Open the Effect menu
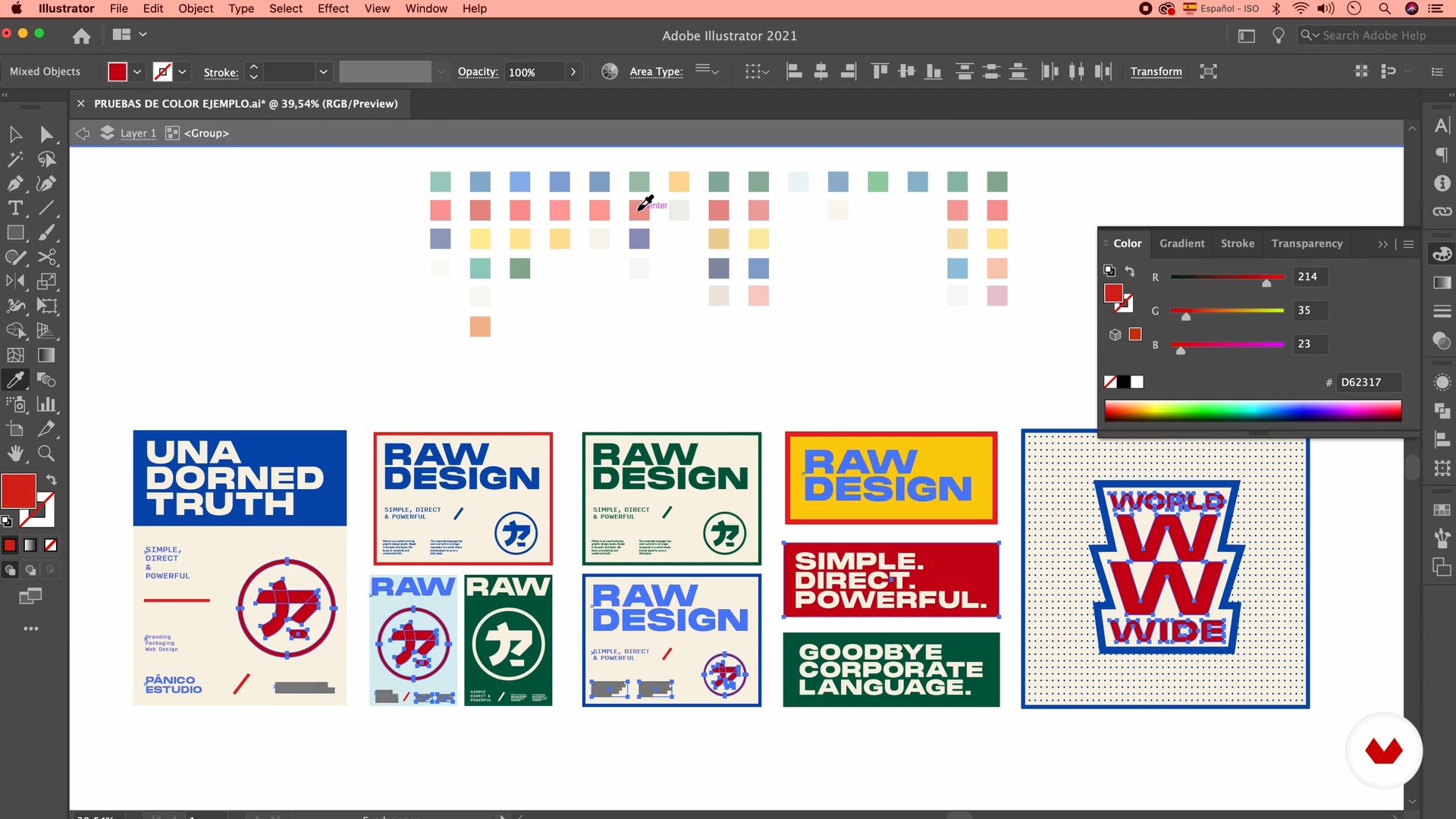This screenshot has width=1456, height=819. pos(333,8)
